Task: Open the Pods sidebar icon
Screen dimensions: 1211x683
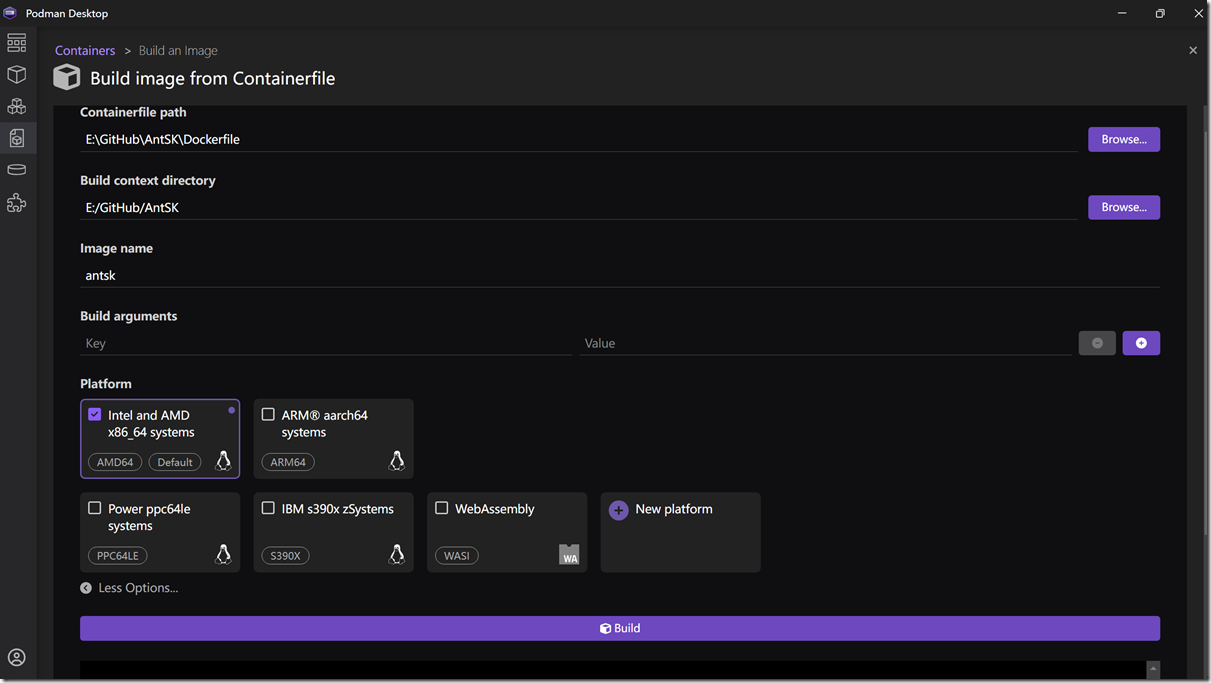Action: [x=17, y=106]
